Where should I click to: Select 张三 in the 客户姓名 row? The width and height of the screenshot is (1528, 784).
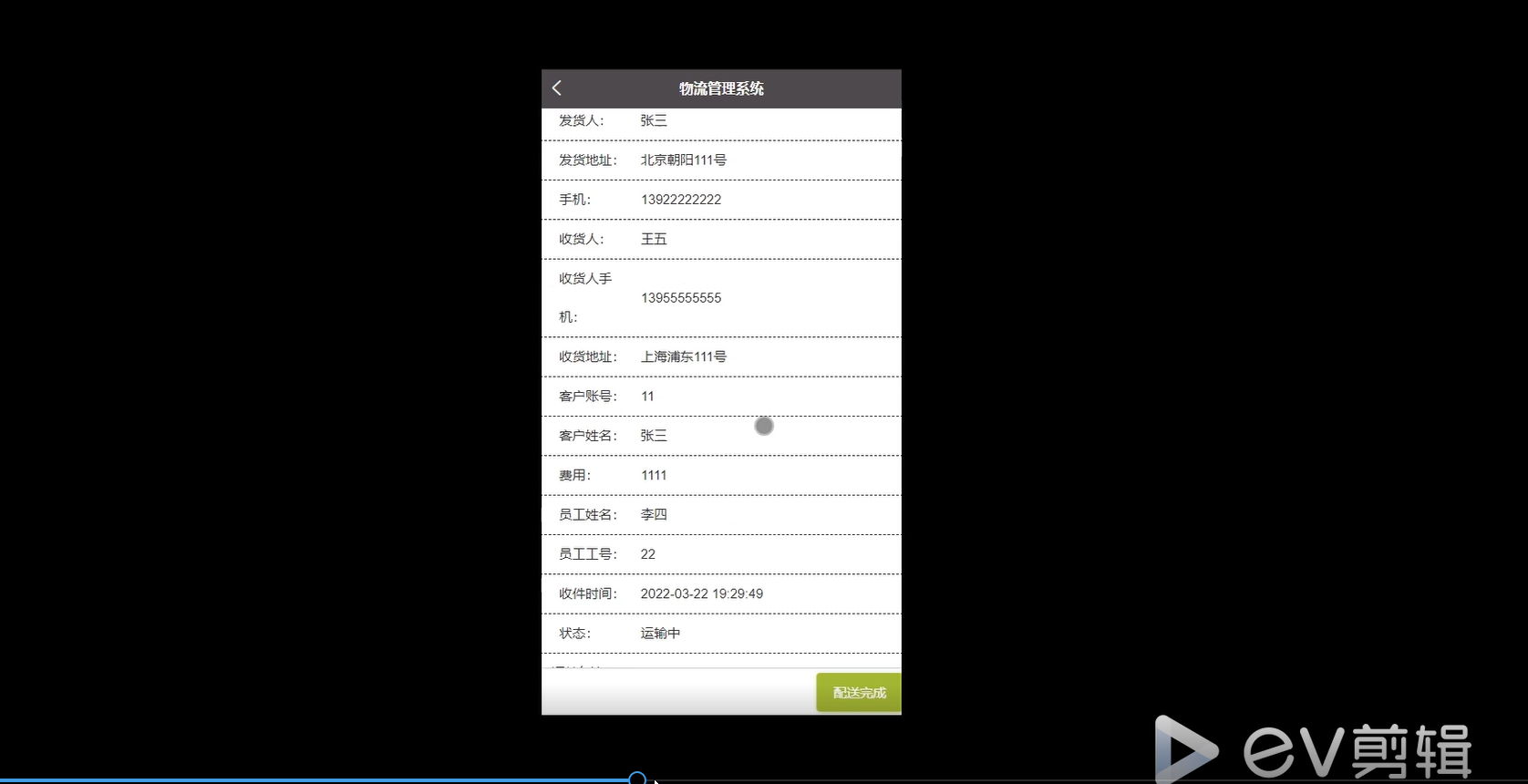click(x=654, y=436)
